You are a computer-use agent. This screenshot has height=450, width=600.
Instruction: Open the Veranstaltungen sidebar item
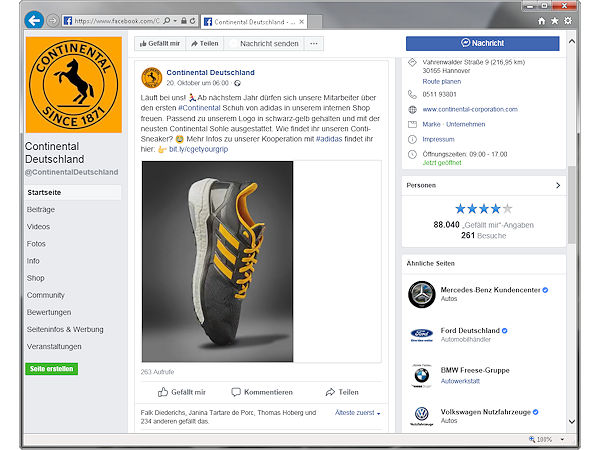click(54, 347)
